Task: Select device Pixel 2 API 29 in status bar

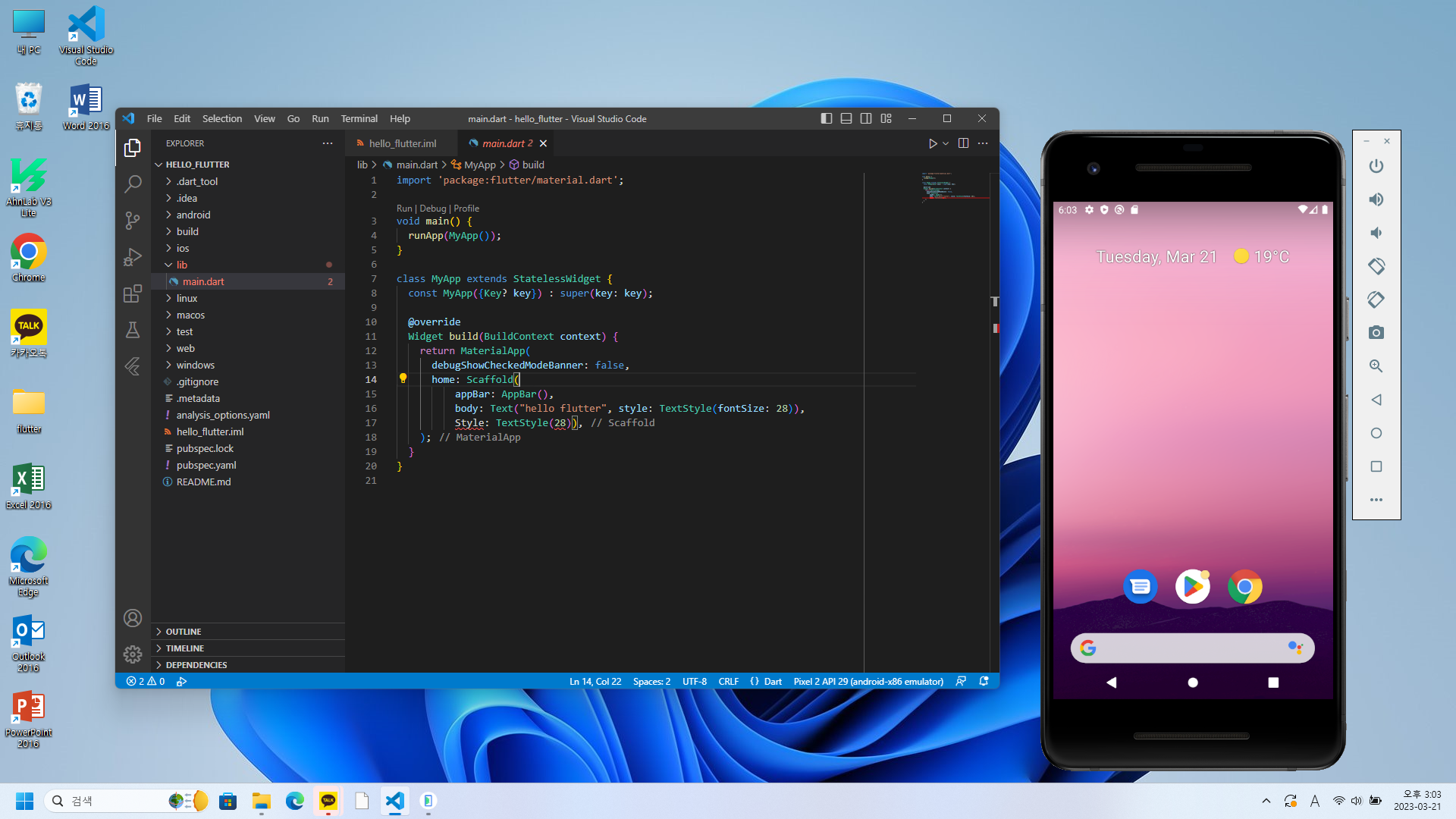Action: [868, 682]
